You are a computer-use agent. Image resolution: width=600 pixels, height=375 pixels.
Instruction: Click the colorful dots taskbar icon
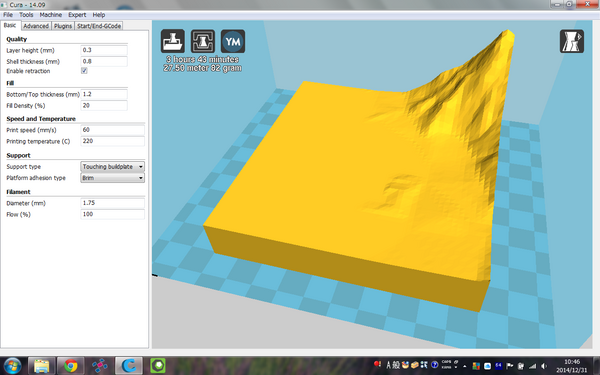[x=99, y=366]
